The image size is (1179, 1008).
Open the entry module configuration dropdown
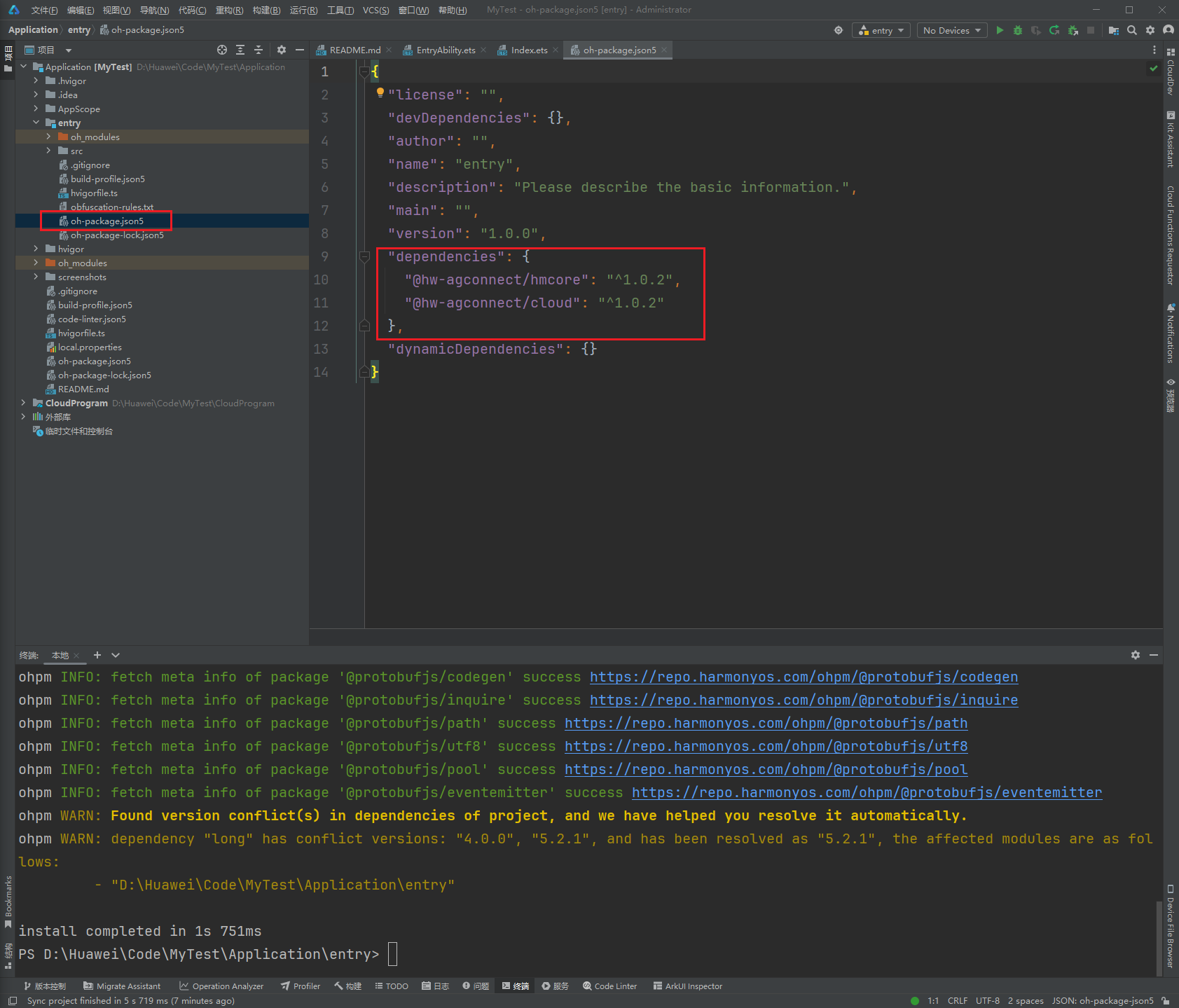pos(881,30)
